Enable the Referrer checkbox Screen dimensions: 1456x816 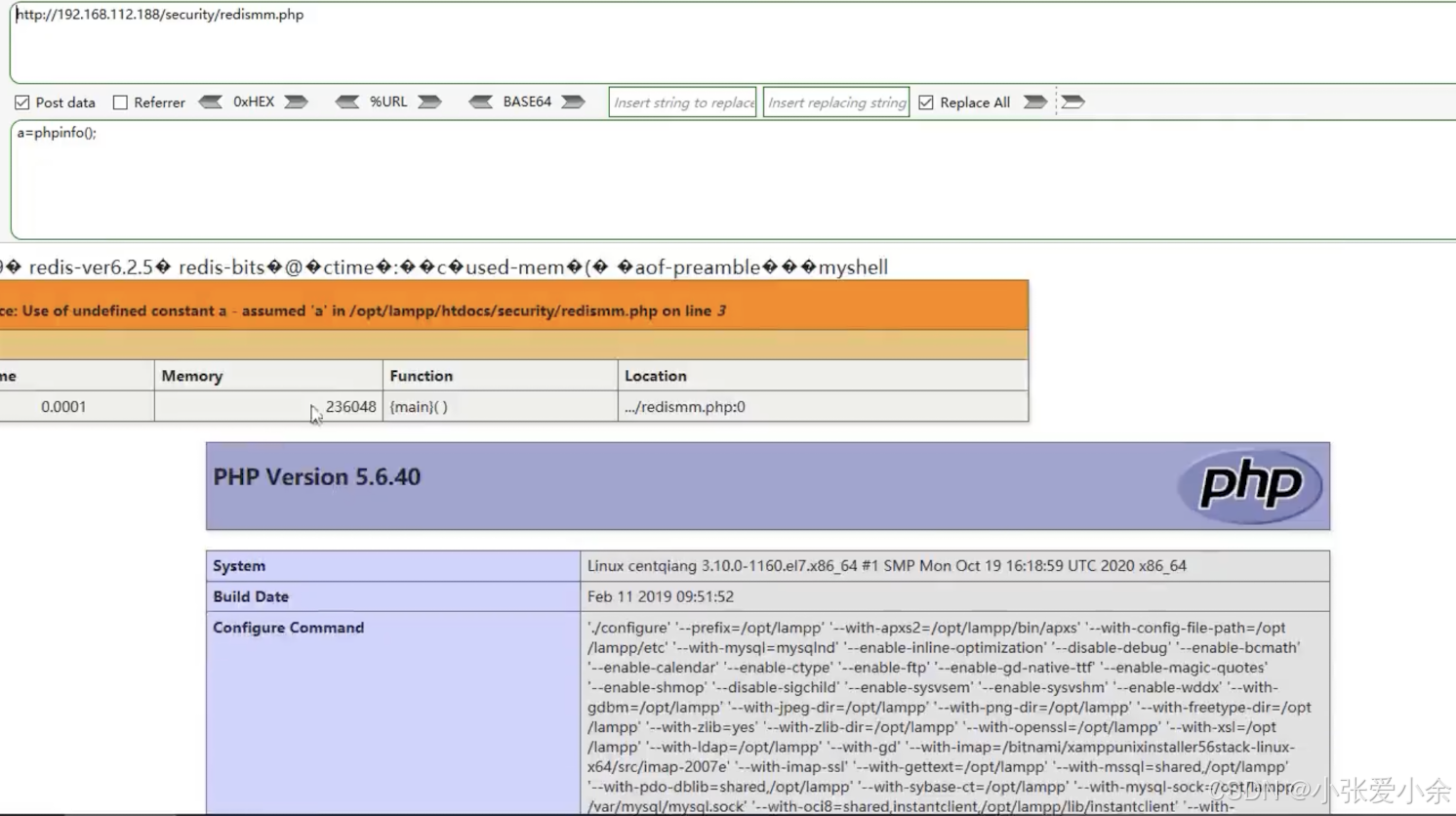(x=120, y=102)
